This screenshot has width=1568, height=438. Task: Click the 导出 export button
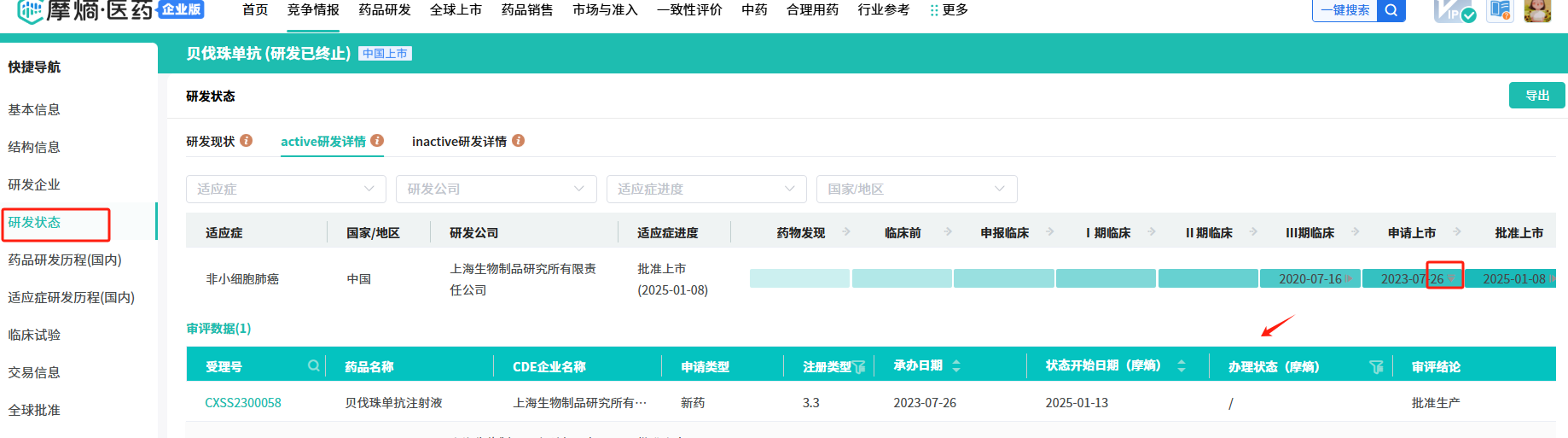(x=1536, y=96)
